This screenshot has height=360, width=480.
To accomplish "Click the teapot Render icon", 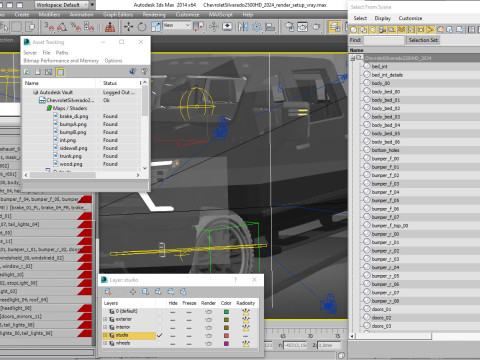I will point(316,27).
